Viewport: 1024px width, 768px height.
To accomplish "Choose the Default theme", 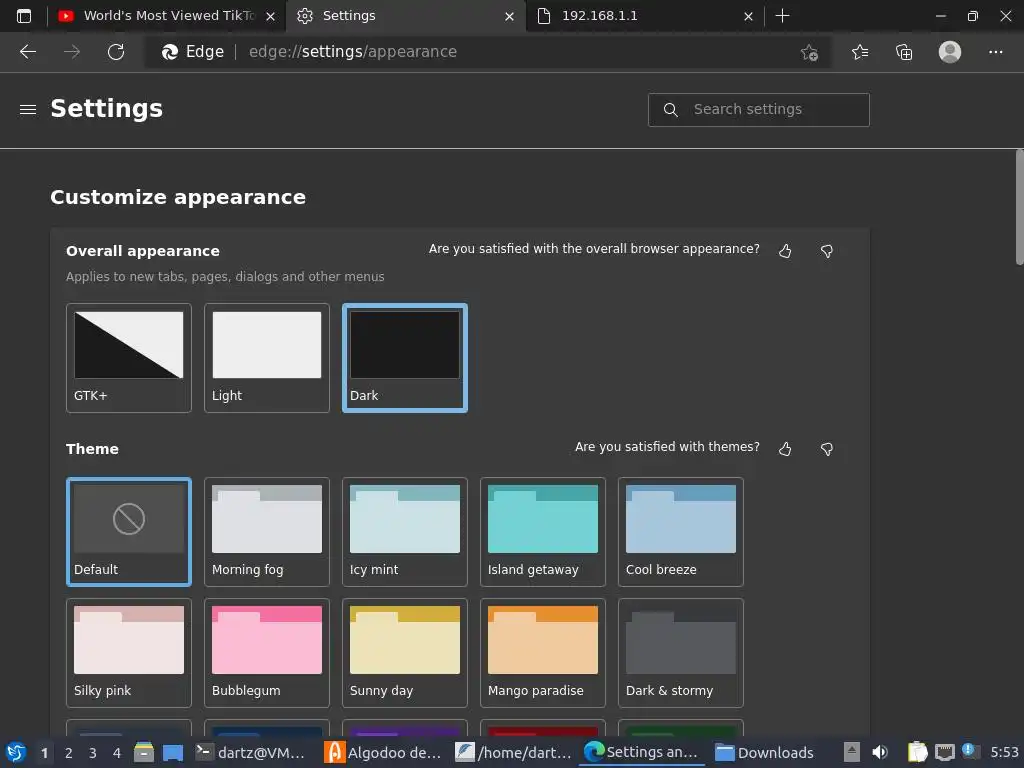I will tap(129, 532).
